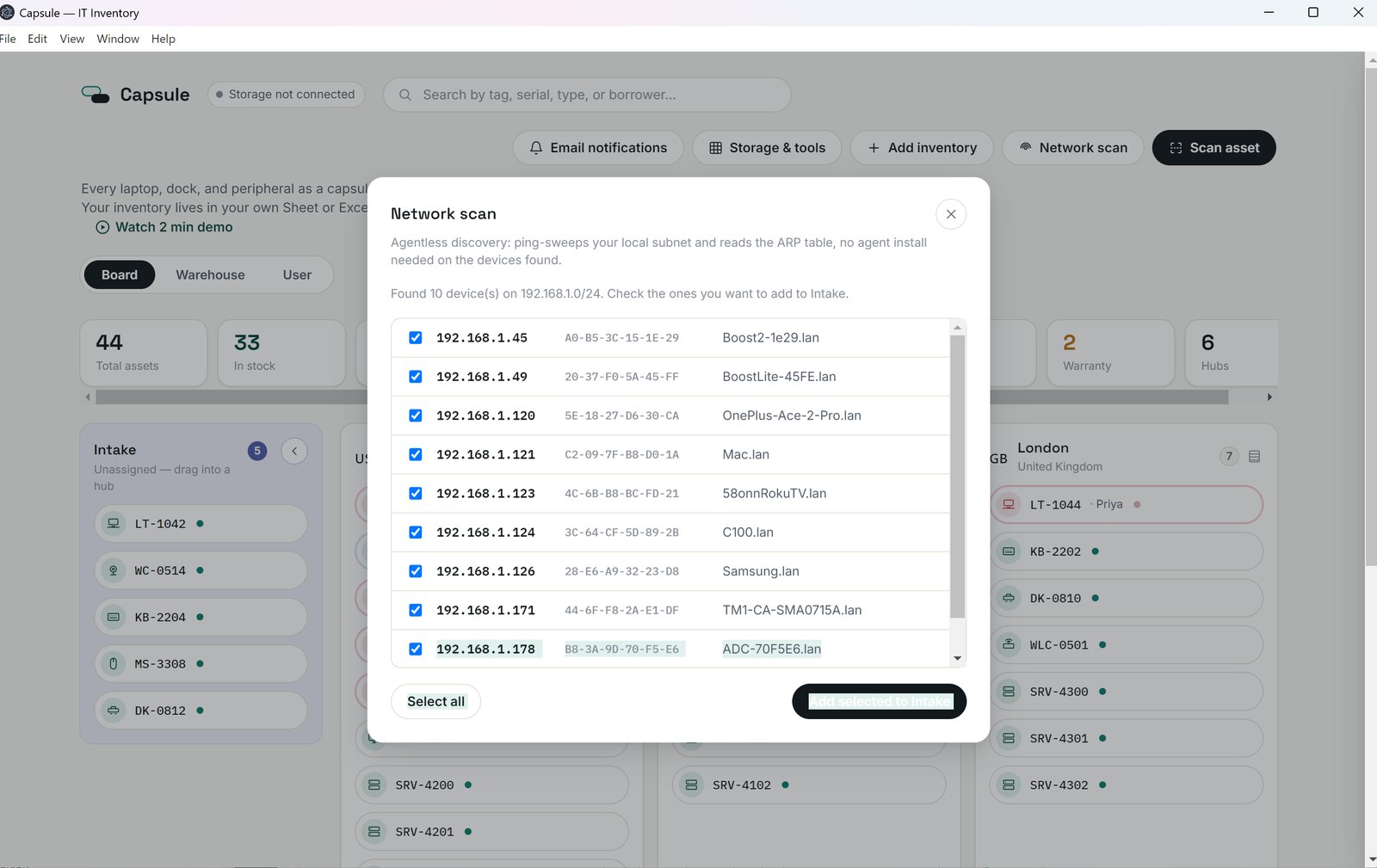Click the Scan asset button
The height and width of the screenshot is (868, 1377).
(x=1214, y=148)
